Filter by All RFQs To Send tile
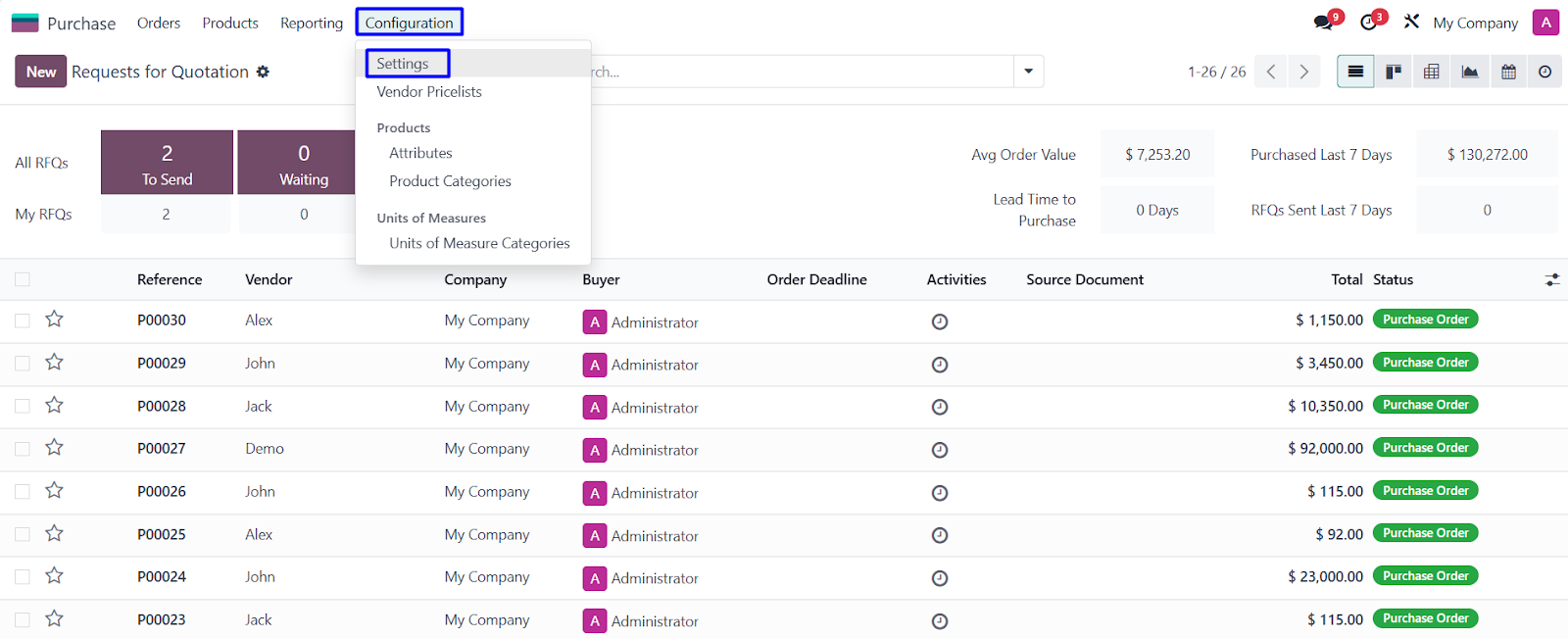Screen dimensions: 1568x639 tap(167, 163)
